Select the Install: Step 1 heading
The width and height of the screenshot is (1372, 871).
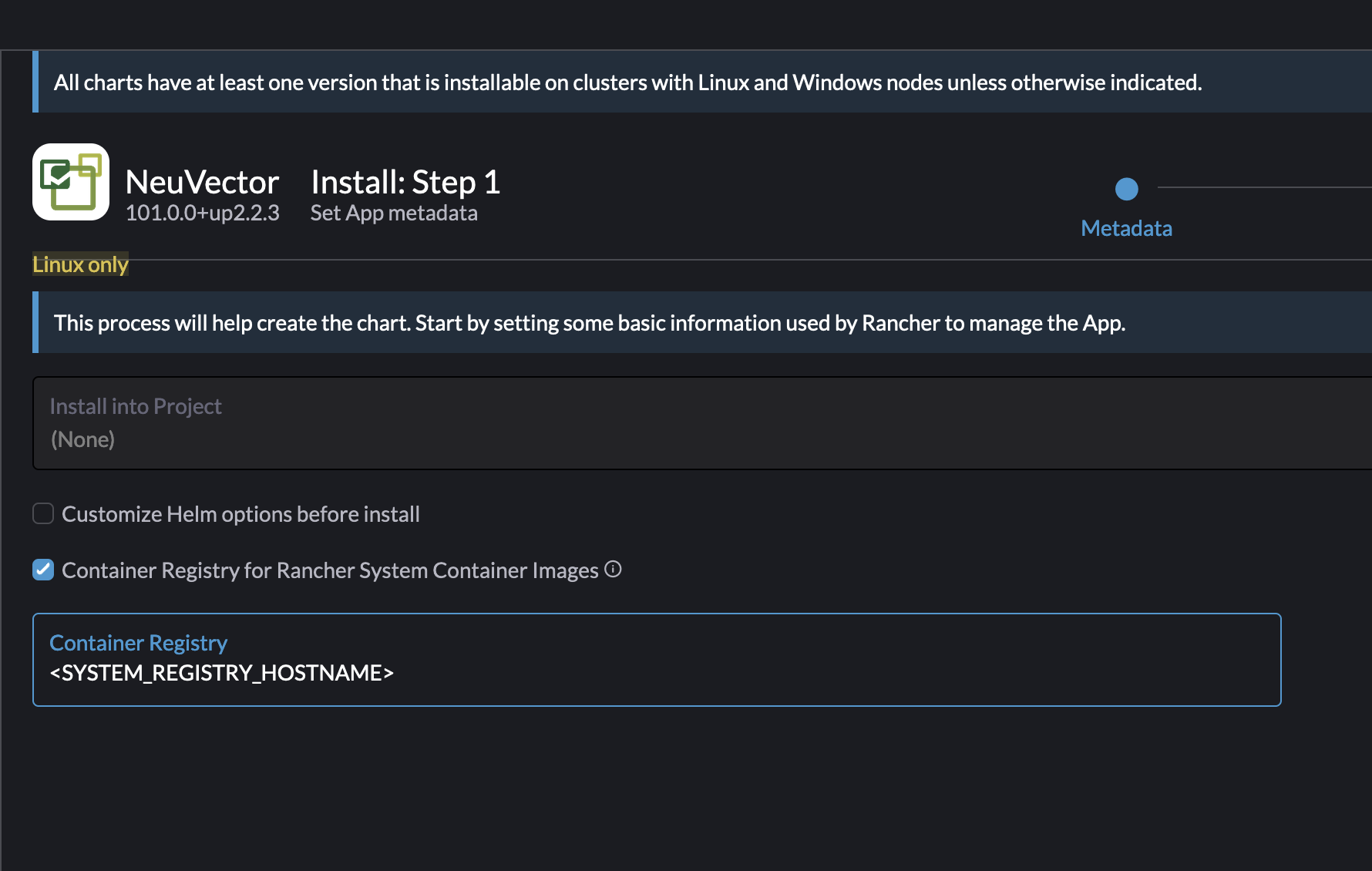click(x=405, y=182)
